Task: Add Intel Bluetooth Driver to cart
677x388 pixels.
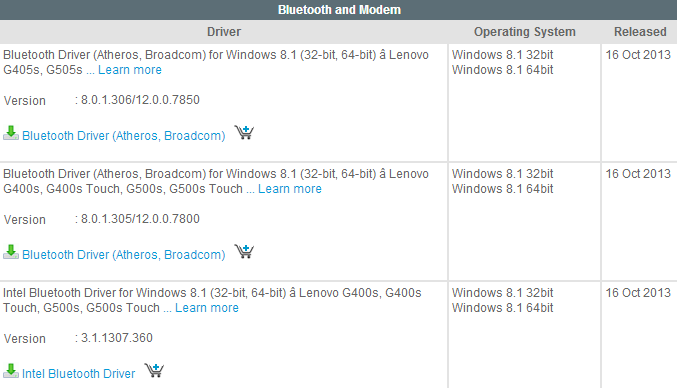Action: pos(154,370)
